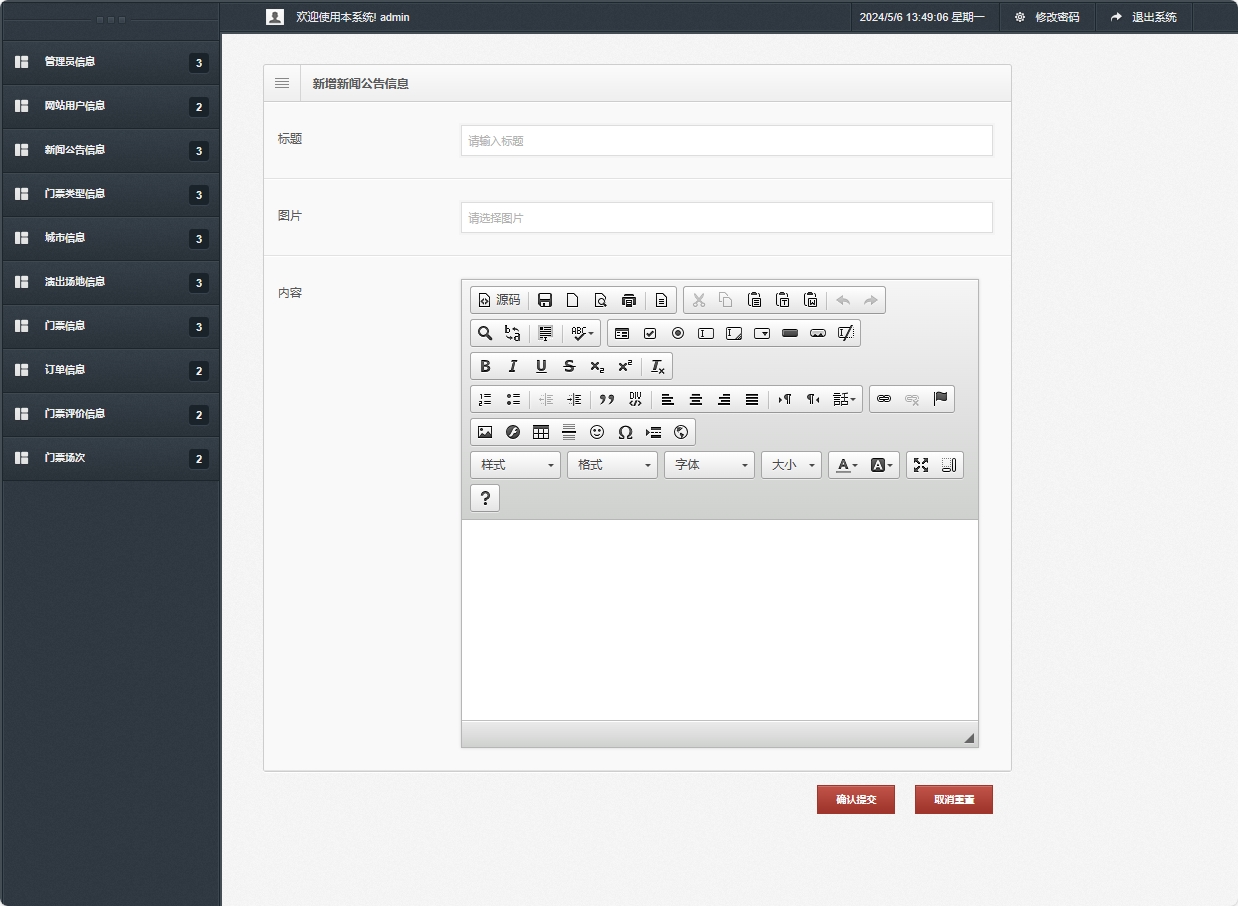This screenshot has width=1238, height=906.
Task: Insert a table via the editor toolbar
Action: (x=541, y=432)
